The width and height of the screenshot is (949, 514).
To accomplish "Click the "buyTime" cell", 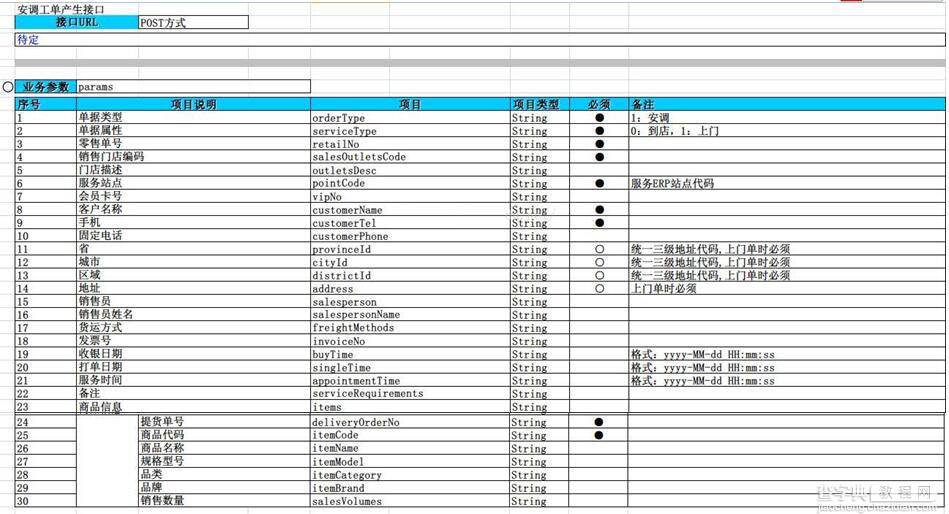I will coord(410,355).
